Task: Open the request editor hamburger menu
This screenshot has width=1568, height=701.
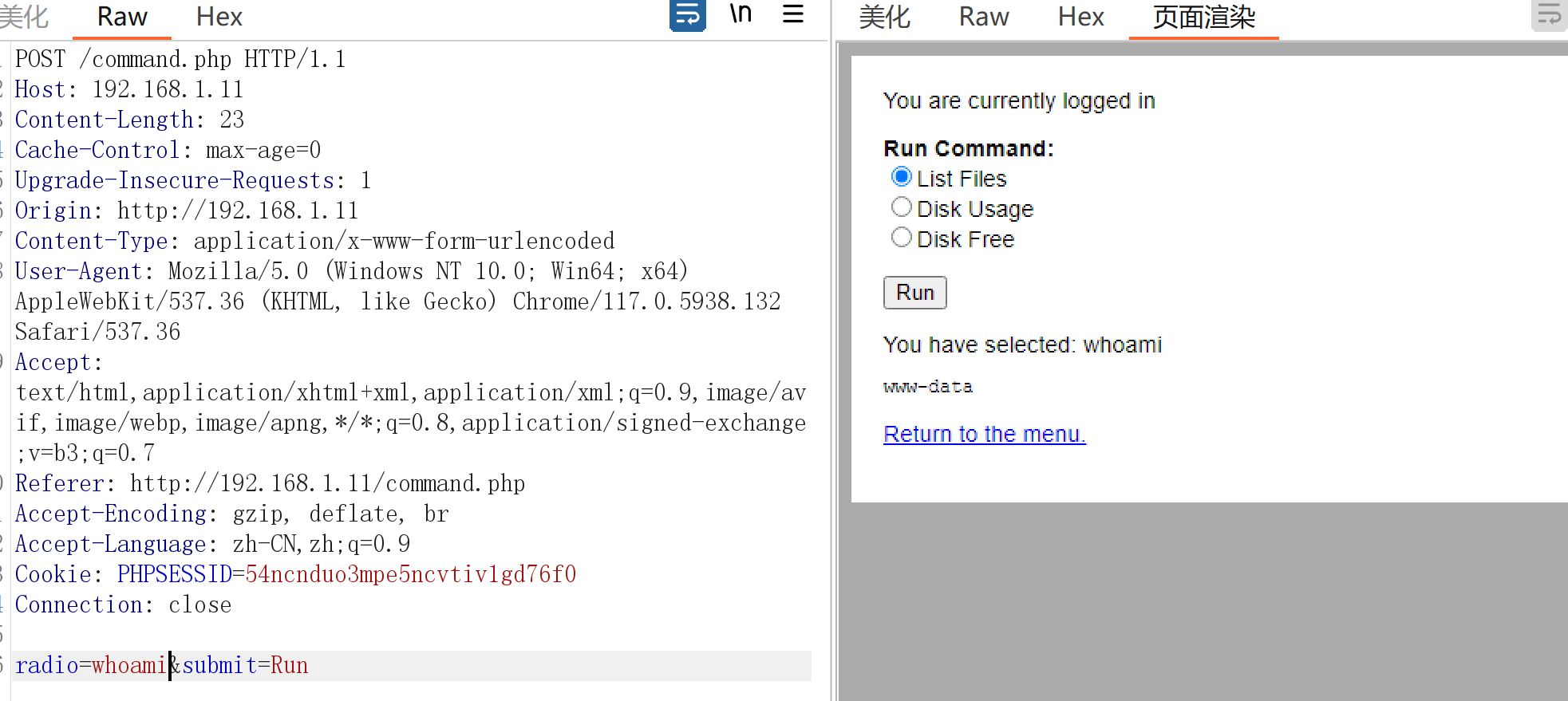Action: click(792, 14)
